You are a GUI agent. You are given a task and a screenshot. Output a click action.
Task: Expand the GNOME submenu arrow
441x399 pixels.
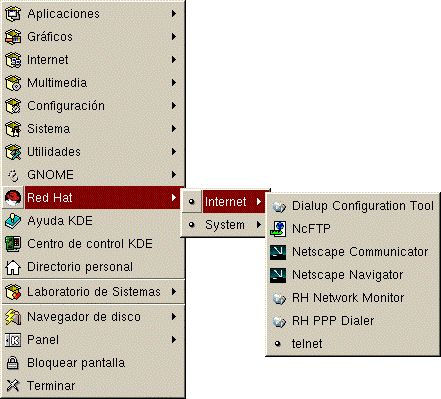click(x=174, y=175)
